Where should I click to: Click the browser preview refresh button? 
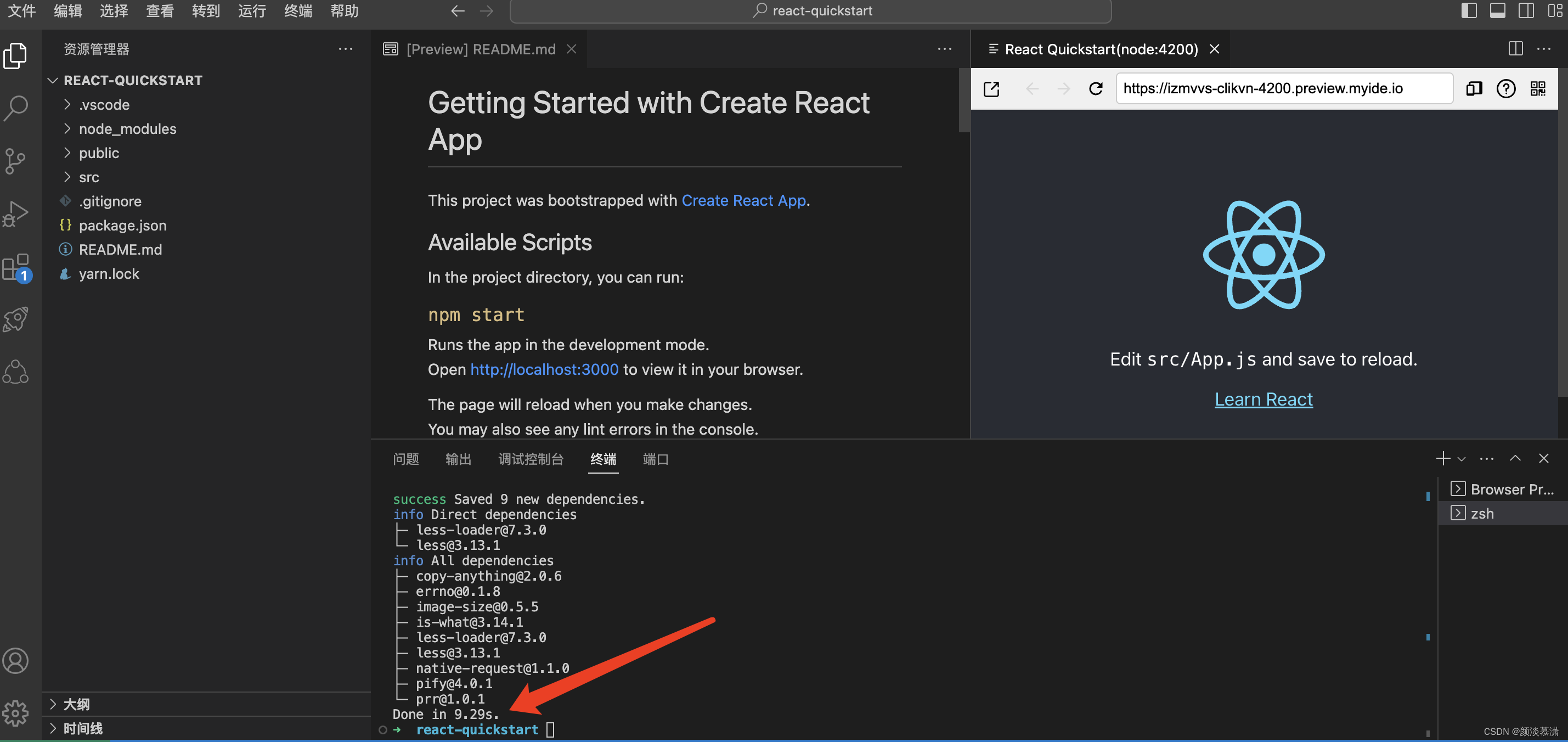pos(1096,89)
